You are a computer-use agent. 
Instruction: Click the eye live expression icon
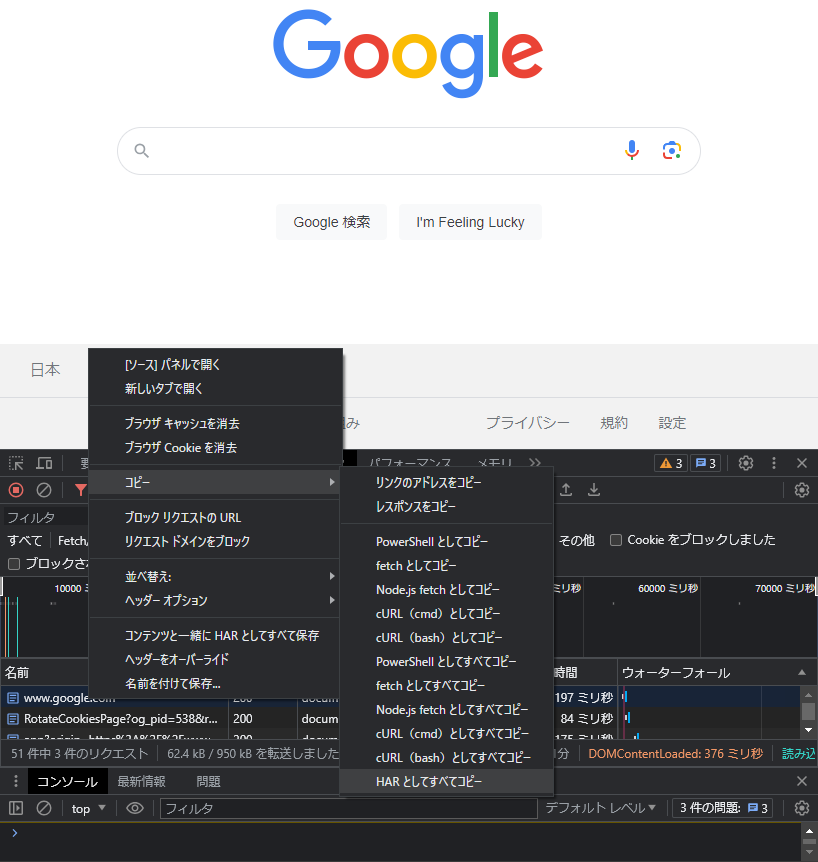(x=135, y=808)
